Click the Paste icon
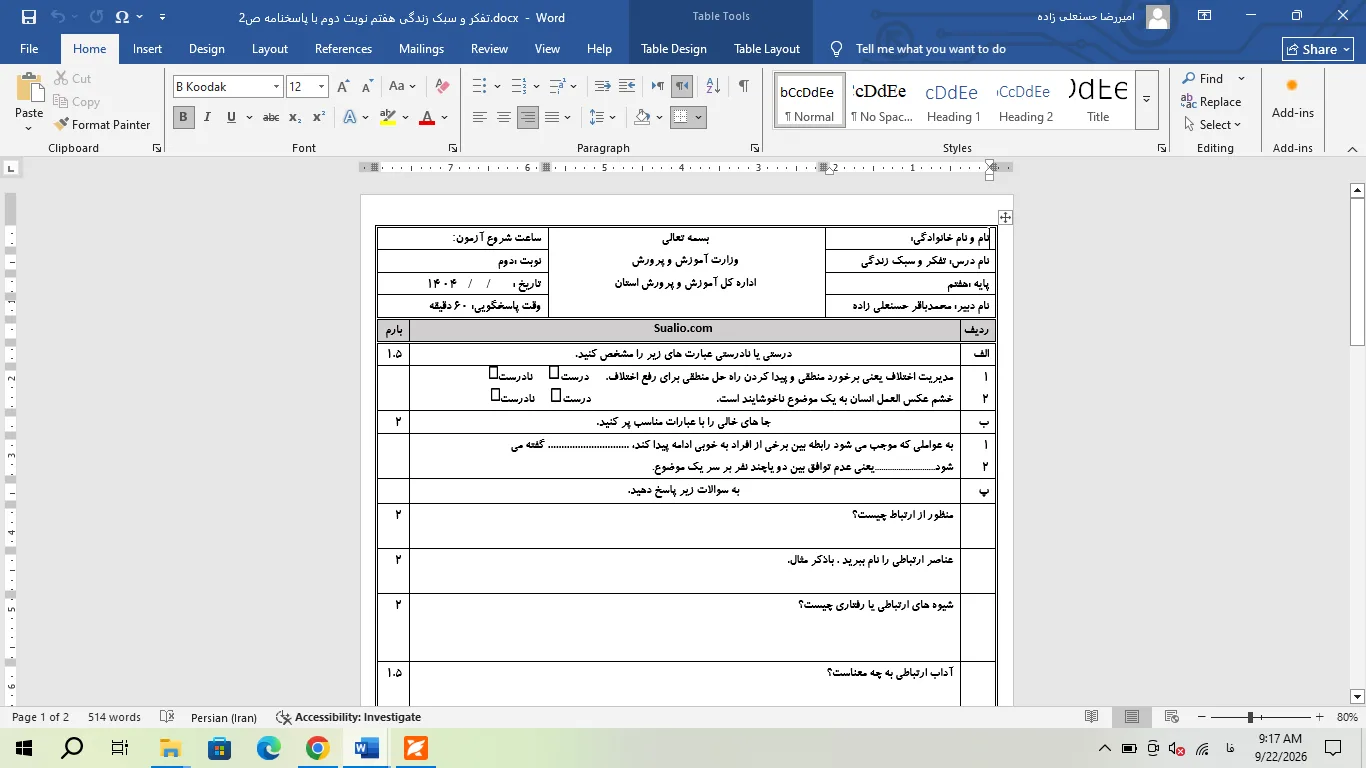Screen dimensions: 1366x768 coord(29,88)
